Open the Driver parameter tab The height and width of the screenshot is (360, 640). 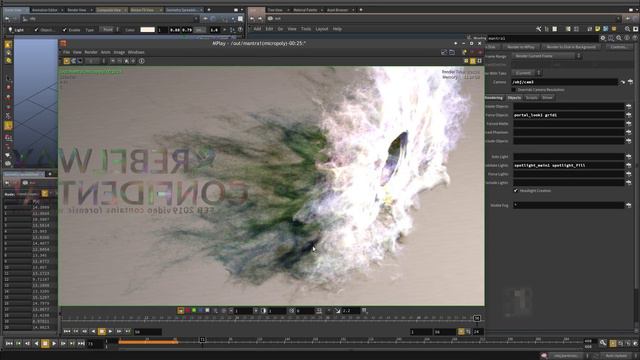547,98
